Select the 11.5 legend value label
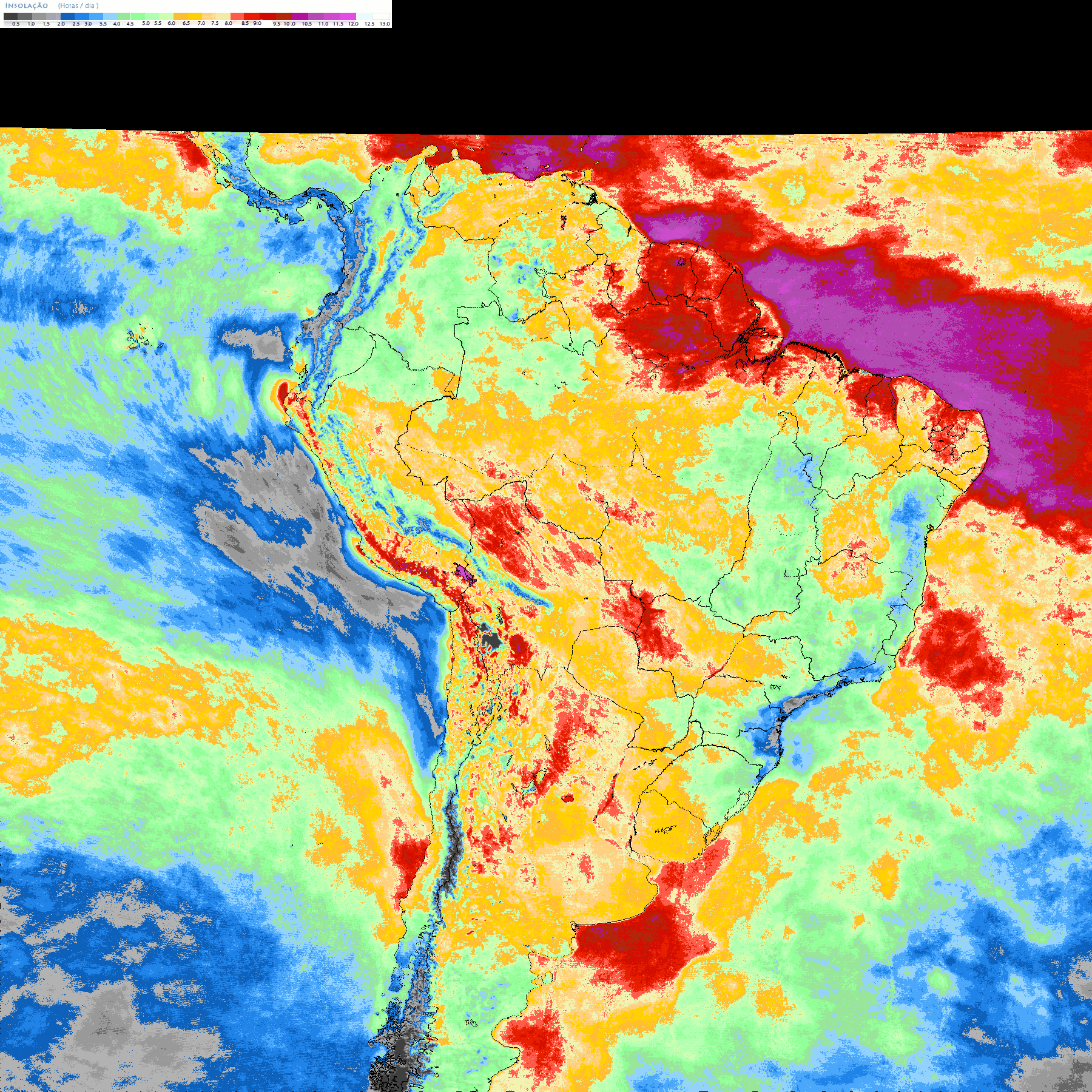Screen dimensions: 1092x1092 (x=338, y=24)
